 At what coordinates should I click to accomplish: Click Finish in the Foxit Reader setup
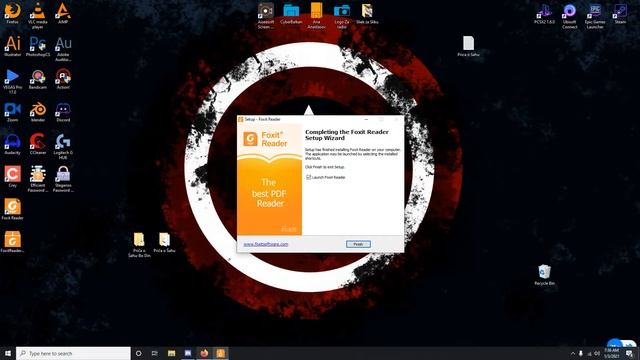pyautogui.click(x=358, y=244)
